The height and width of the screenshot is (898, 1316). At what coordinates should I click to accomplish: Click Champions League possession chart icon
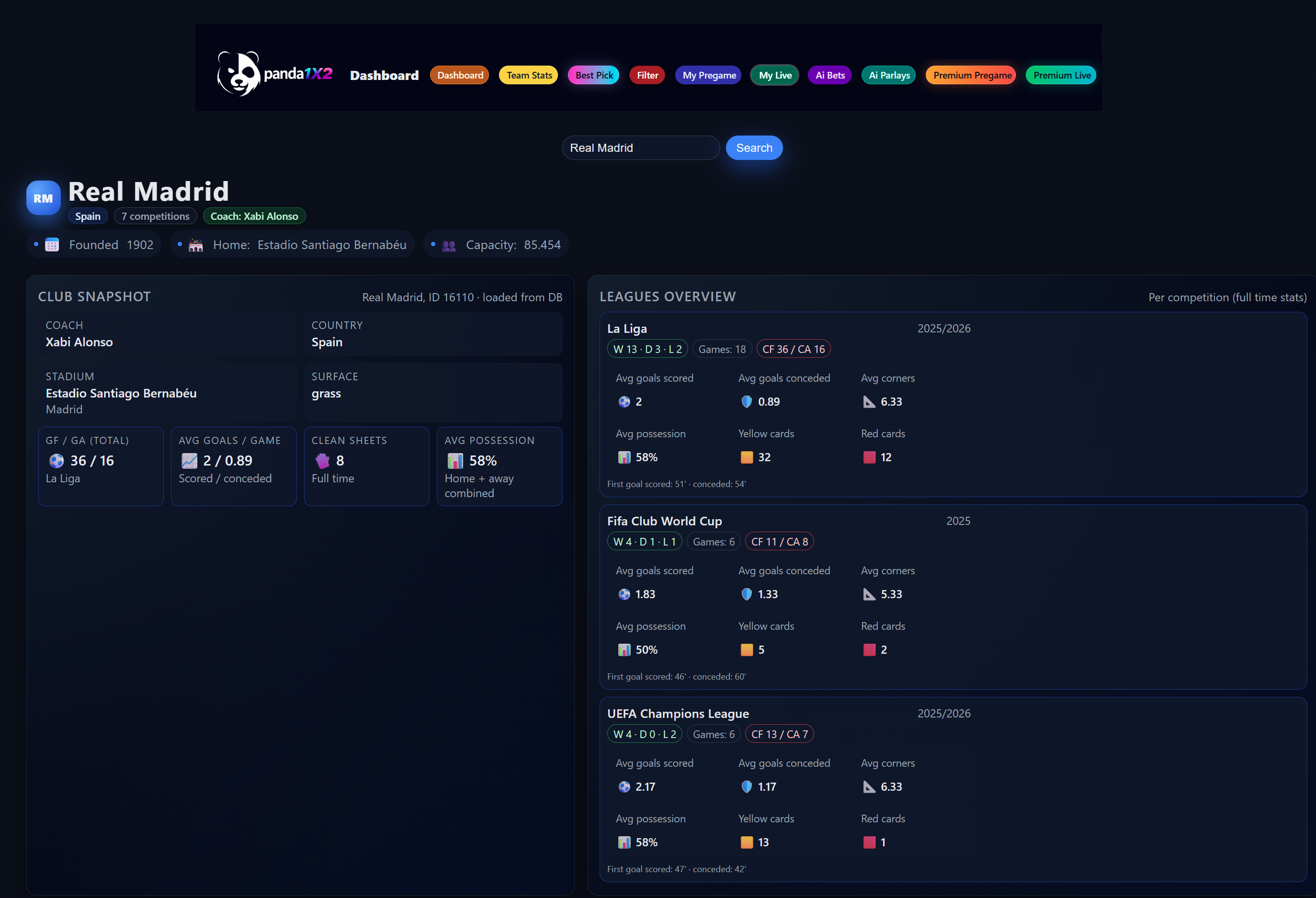tap(624, 842)
